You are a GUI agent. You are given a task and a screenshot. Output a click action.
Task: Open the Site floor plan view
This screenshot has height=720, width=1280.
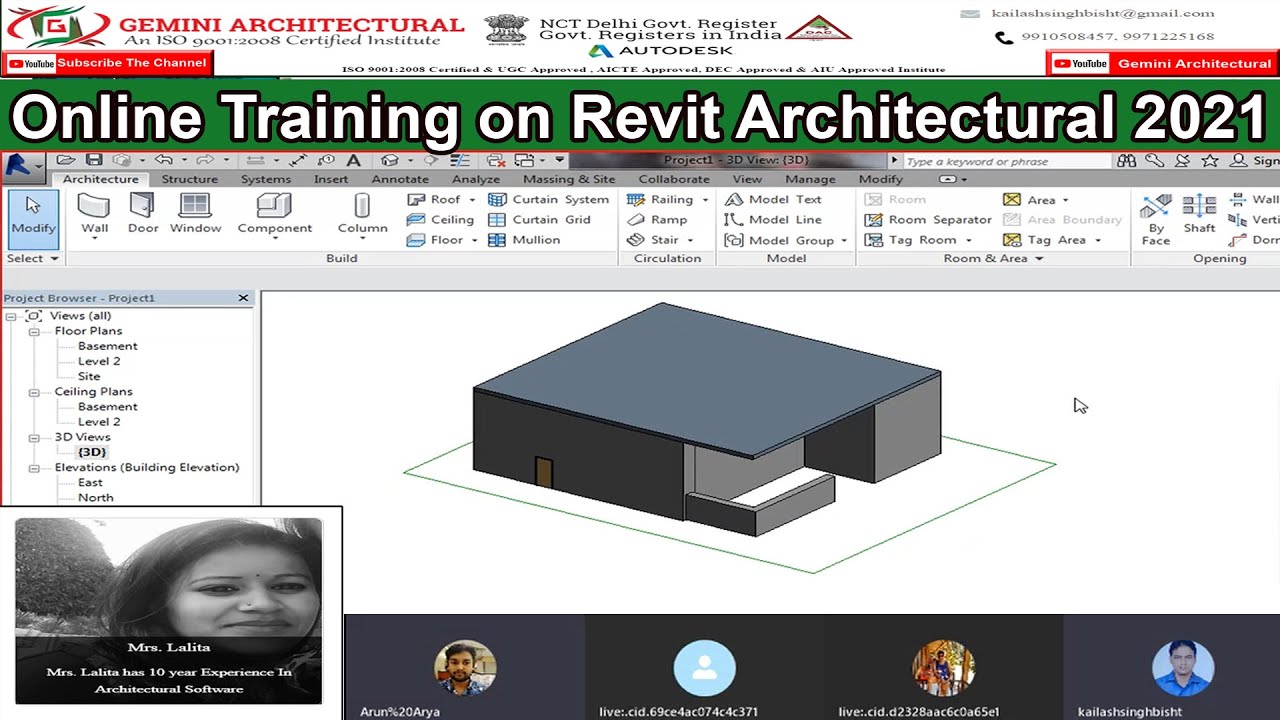coord(89,376)
